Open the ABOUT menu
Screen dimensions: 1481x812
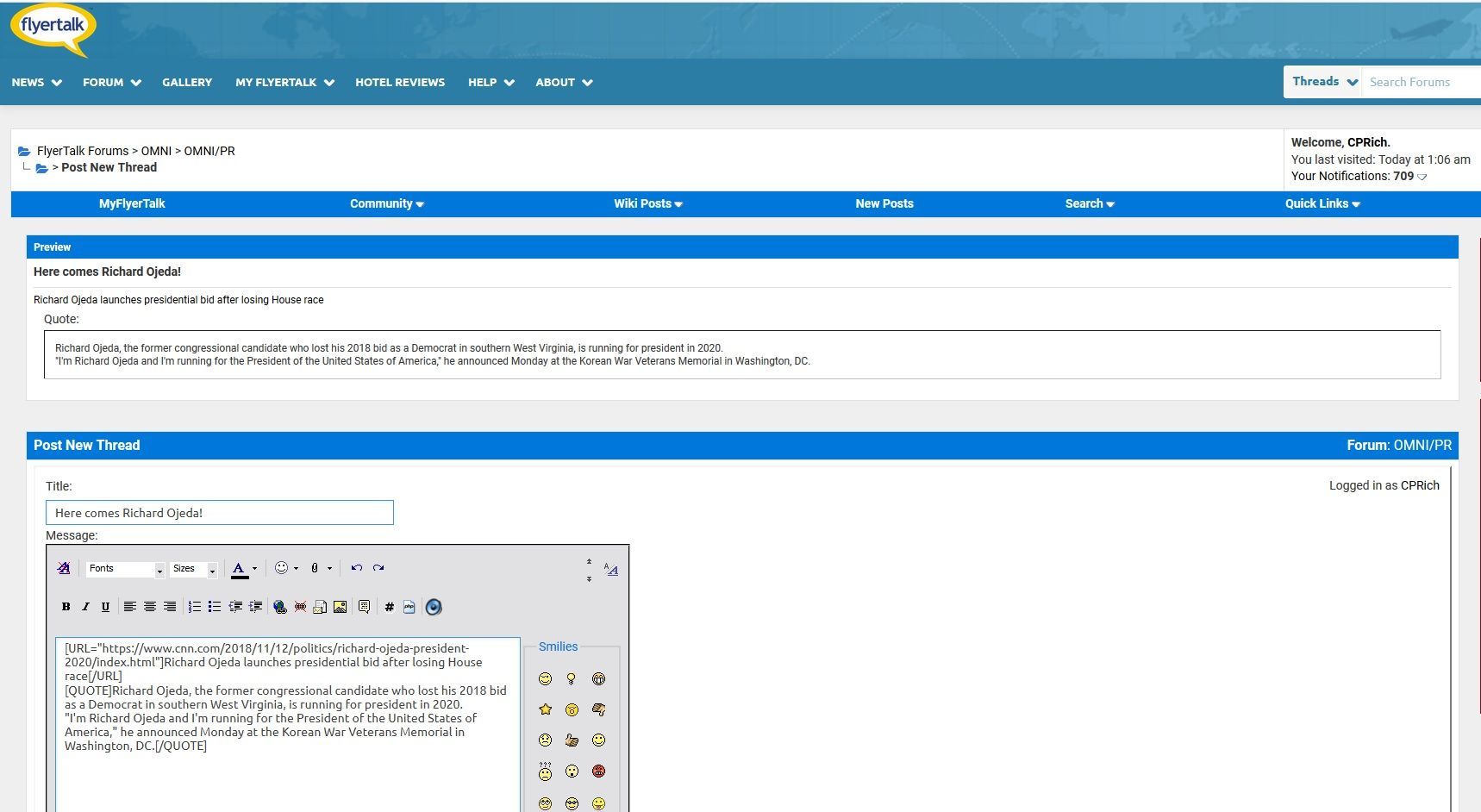pos(564,83)
